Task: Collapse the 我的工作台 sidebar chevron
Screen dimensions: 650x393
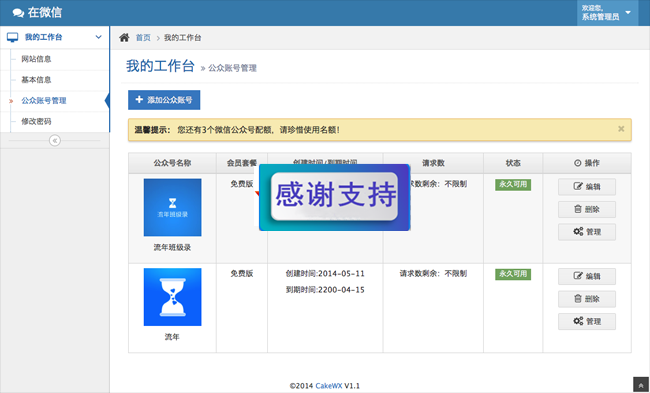Action: coord(99,37)
